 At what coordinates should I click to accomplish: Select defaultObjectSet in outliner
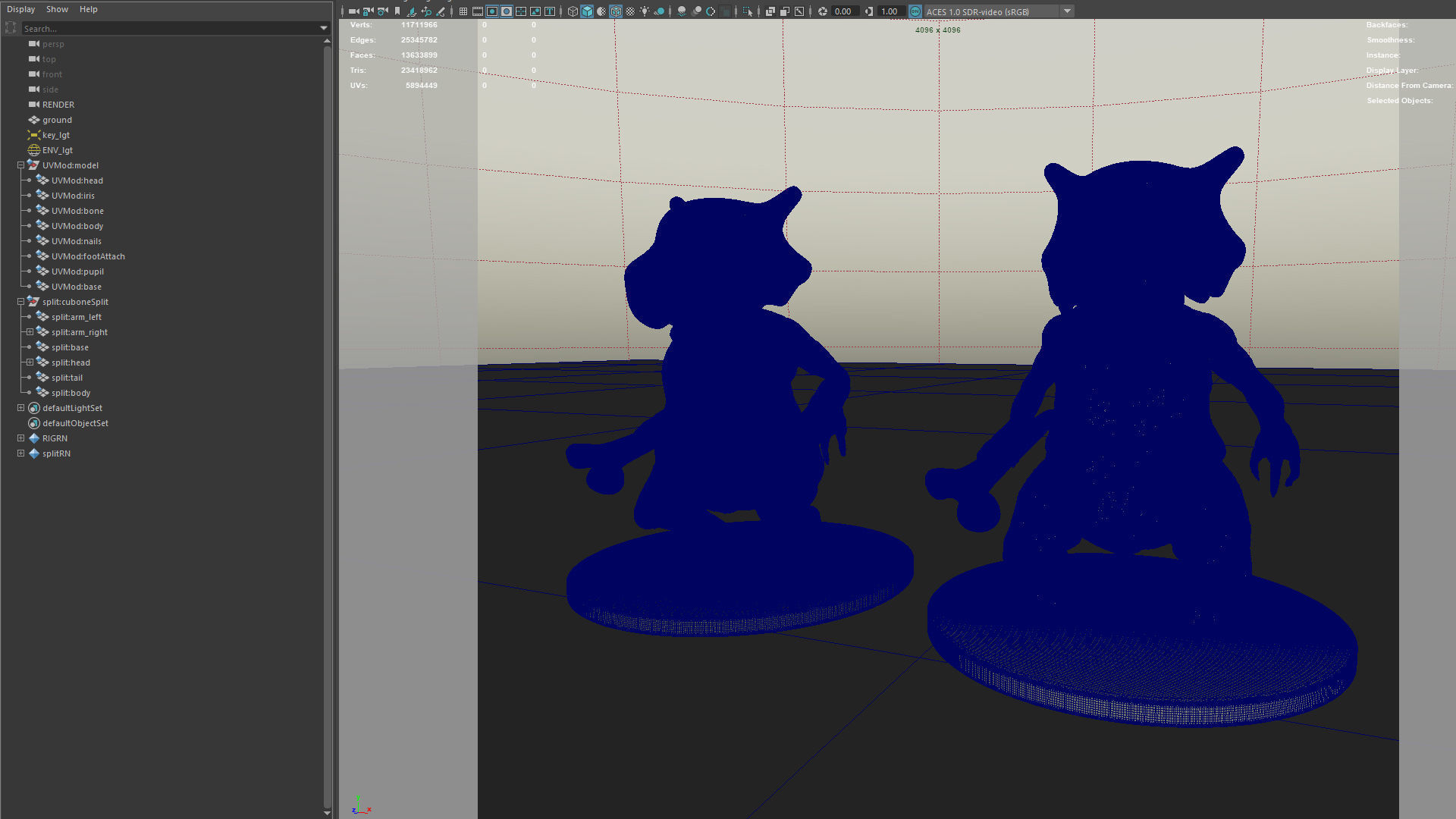tap(75, 423)
